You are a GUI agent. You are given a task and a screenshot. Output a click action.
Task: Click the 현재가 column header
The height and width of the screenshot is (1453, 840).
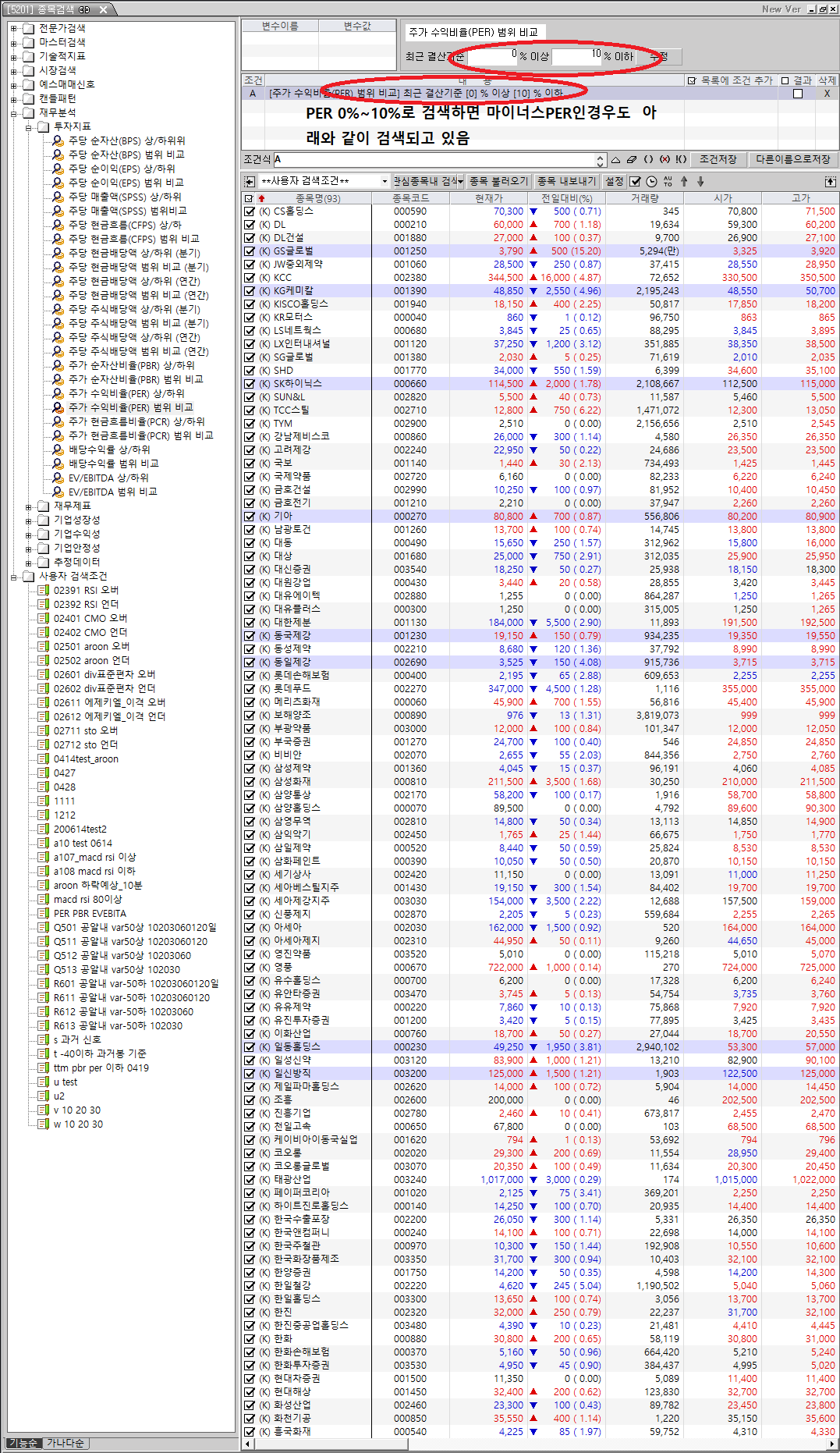(x=489, y=198)
